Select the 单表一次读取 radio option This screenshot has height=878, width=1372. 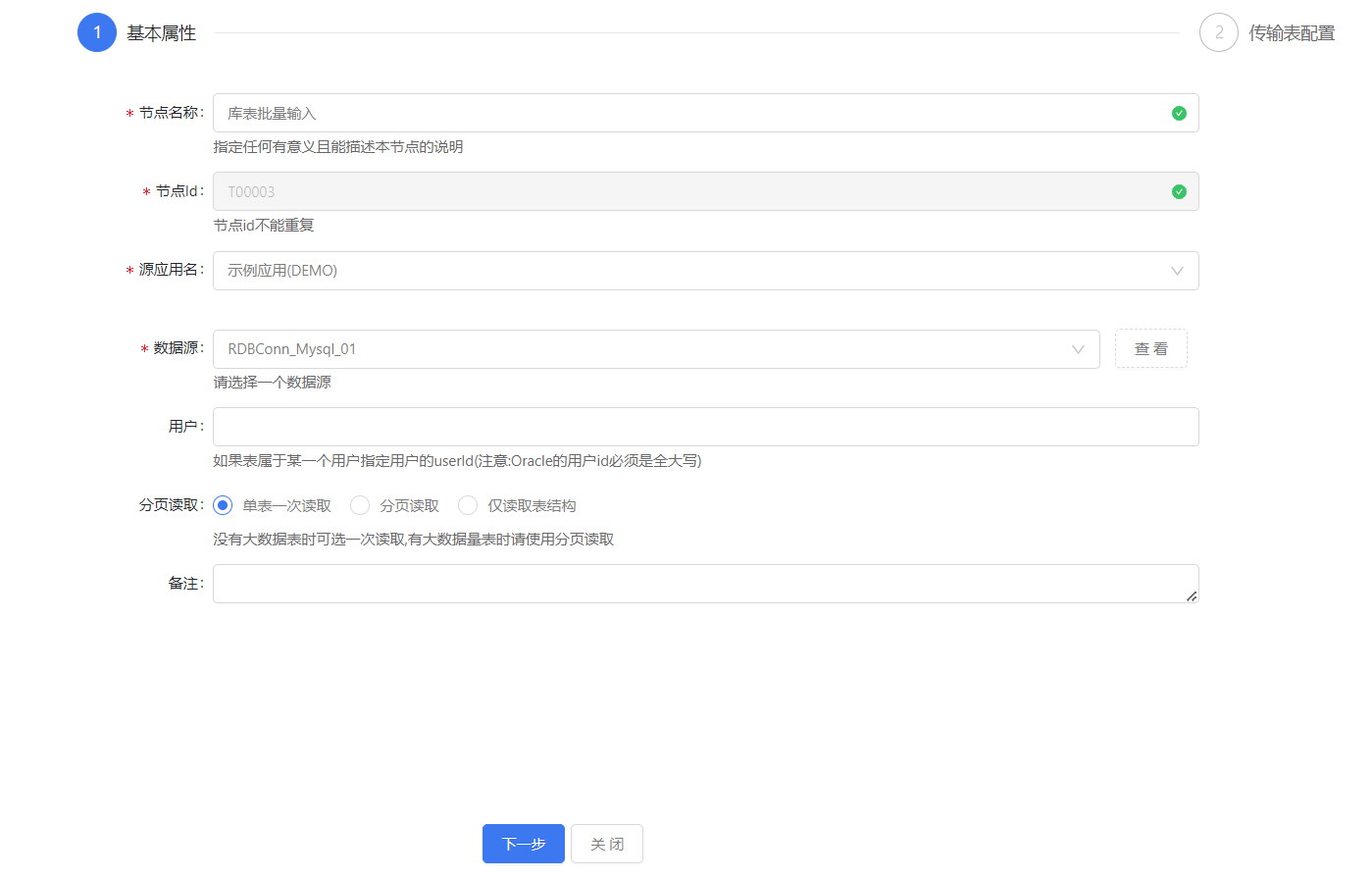pyautogui.click(x=223, y=505)
